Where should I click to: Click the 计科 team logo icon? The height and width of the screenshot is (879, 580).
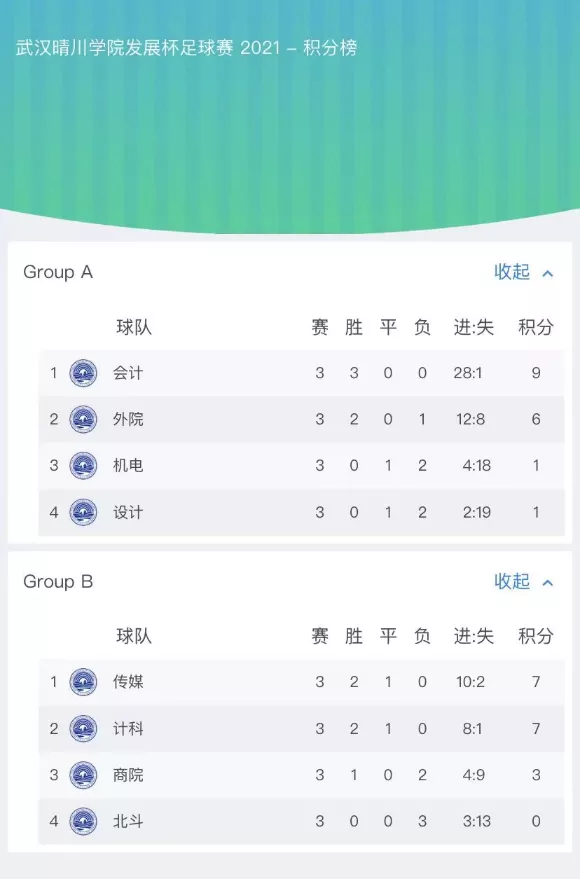(x=83, y=729)
